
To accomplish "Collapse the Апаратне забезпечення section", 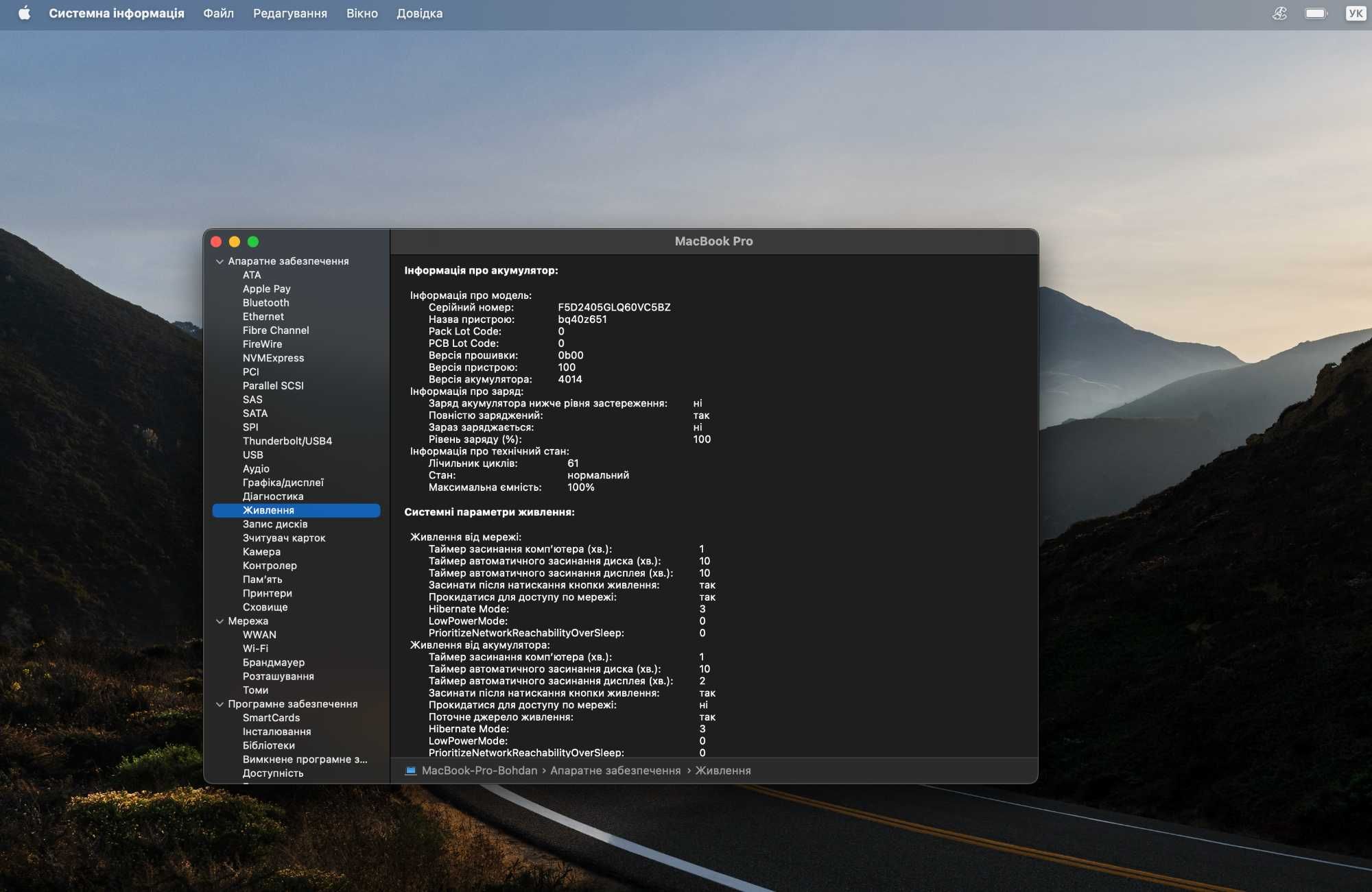I will coord(220,261).
